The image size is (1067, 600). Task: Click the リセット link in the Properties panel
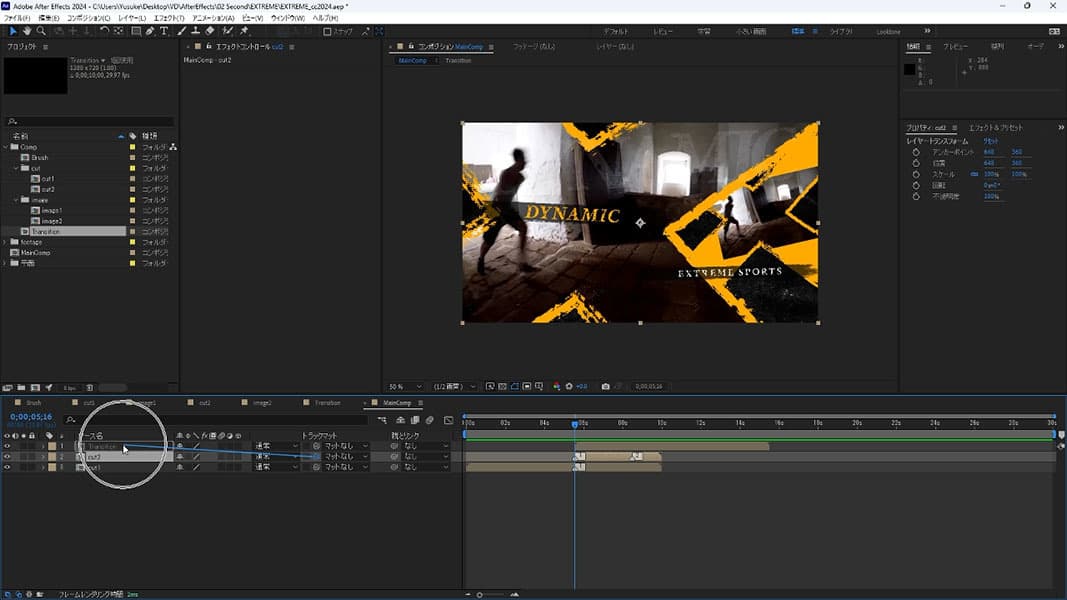coord(991,141)
